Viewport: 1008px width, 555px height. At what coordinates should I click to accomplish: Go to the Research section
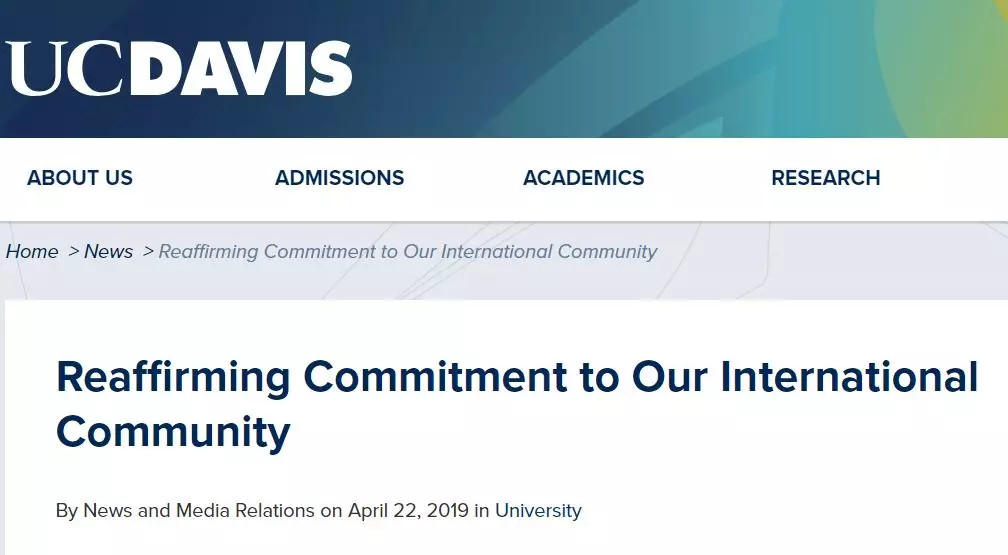point(825,178)
